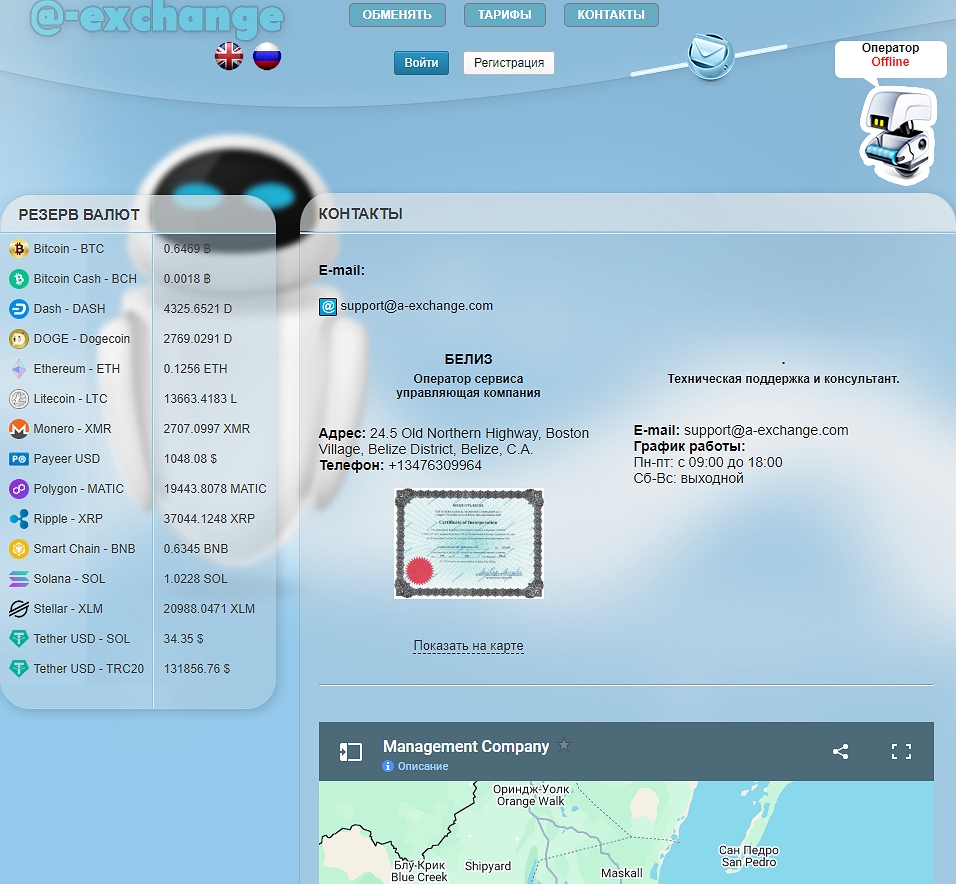The image size is (956, 884).
Task: Go to the КОНТАКТЫ page
Action: 611,15
